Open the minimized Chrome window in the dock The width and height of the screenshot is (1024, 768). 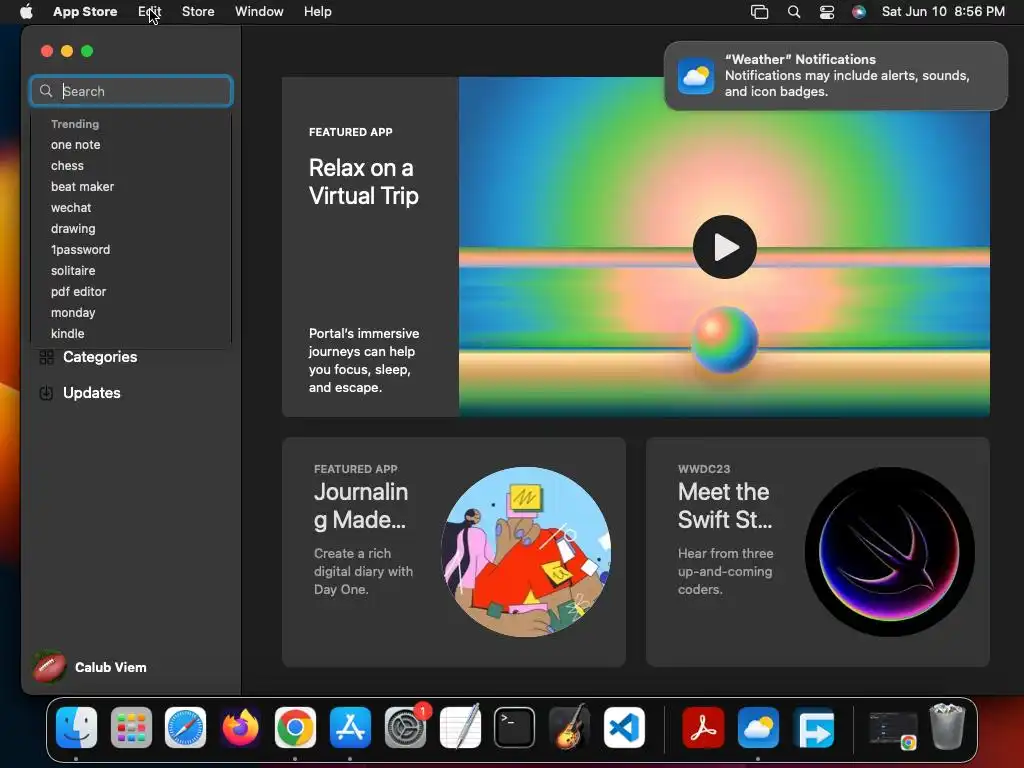pos(892,729)
